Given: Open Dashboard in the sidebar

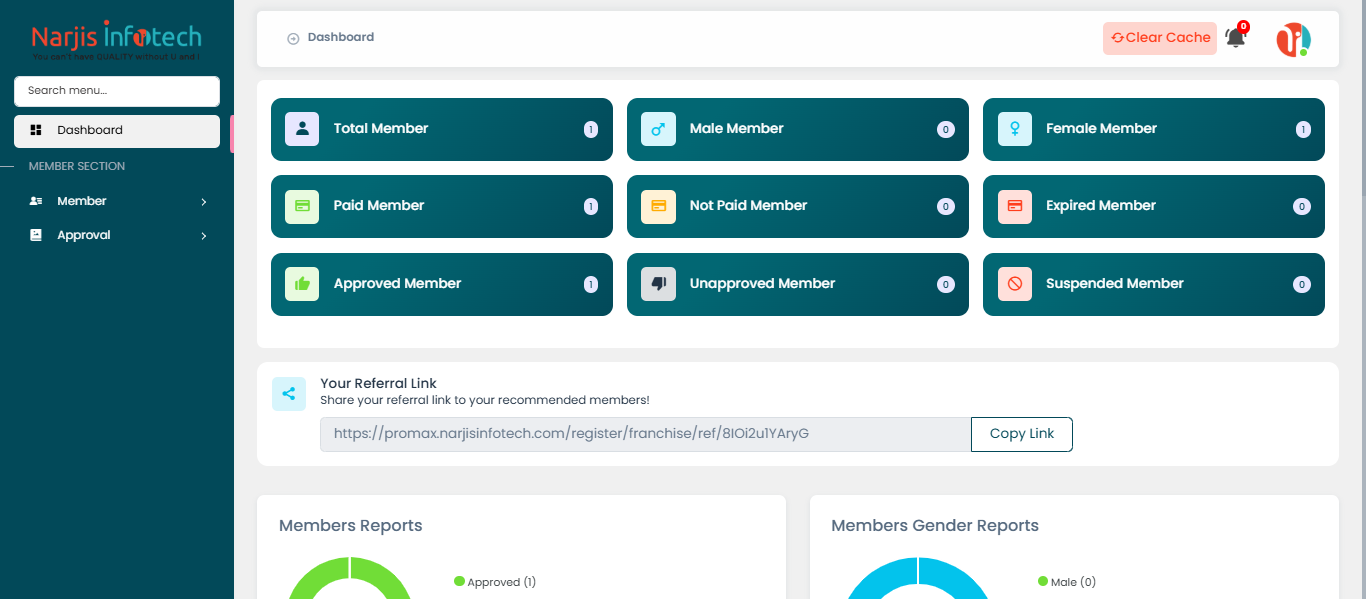Looking at the screenshot, I should pos(117,131).
